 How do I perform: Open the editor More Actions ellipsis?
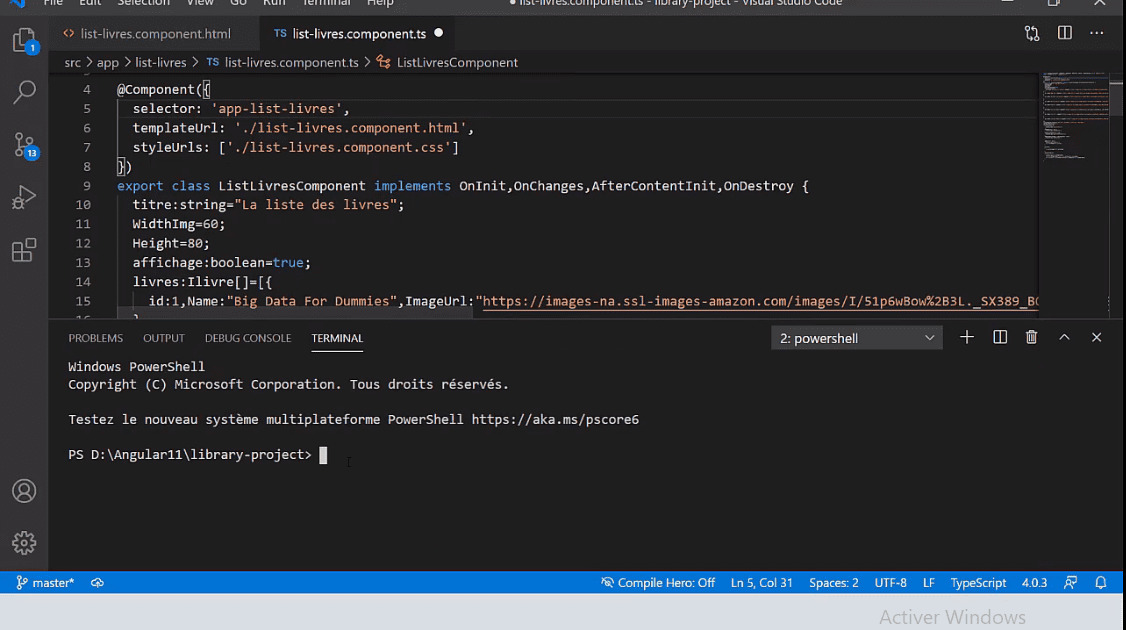pos(1097,33)
